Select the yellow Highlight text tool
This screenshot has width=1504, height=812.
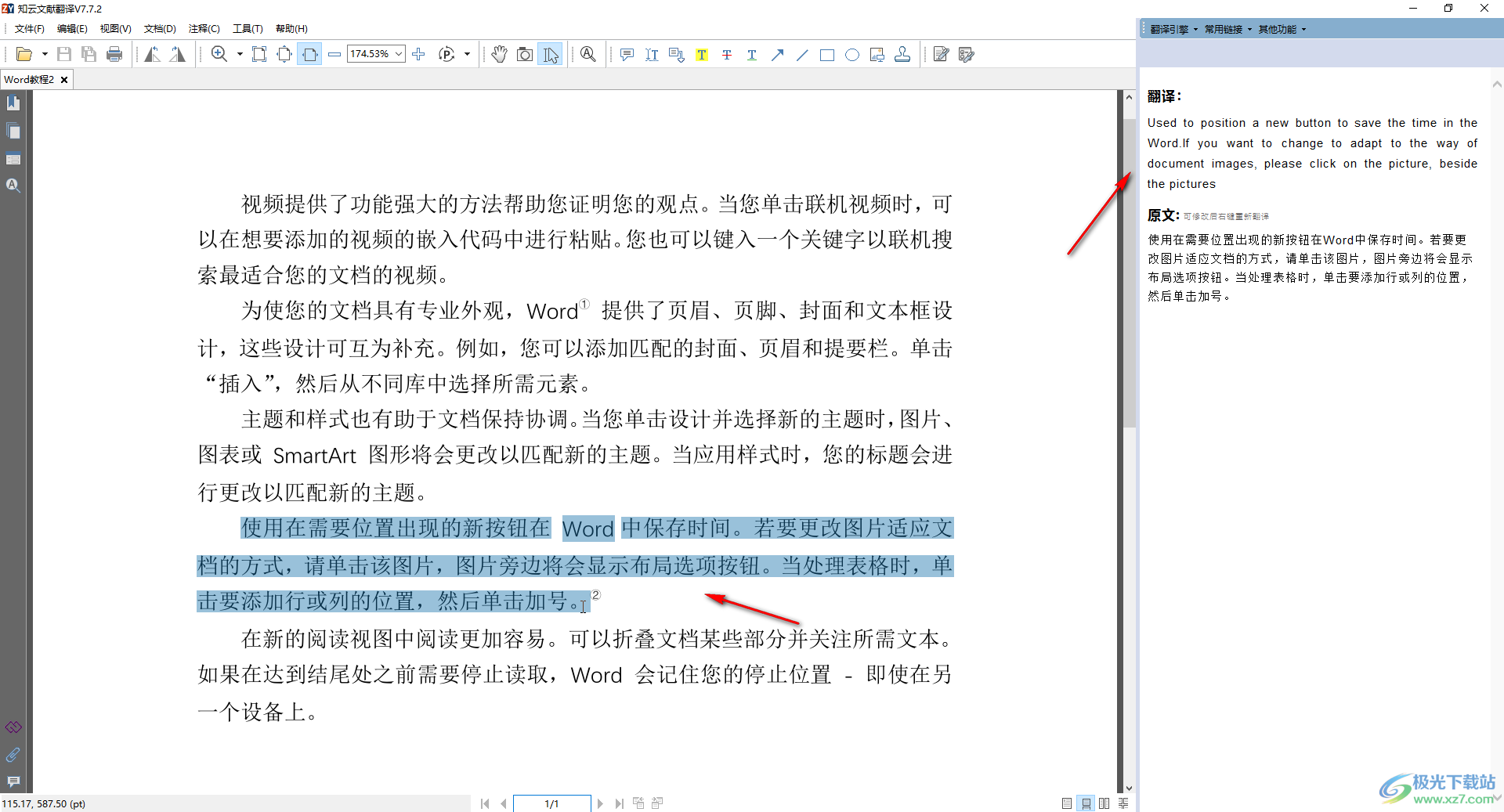click(x=702, y=54)
